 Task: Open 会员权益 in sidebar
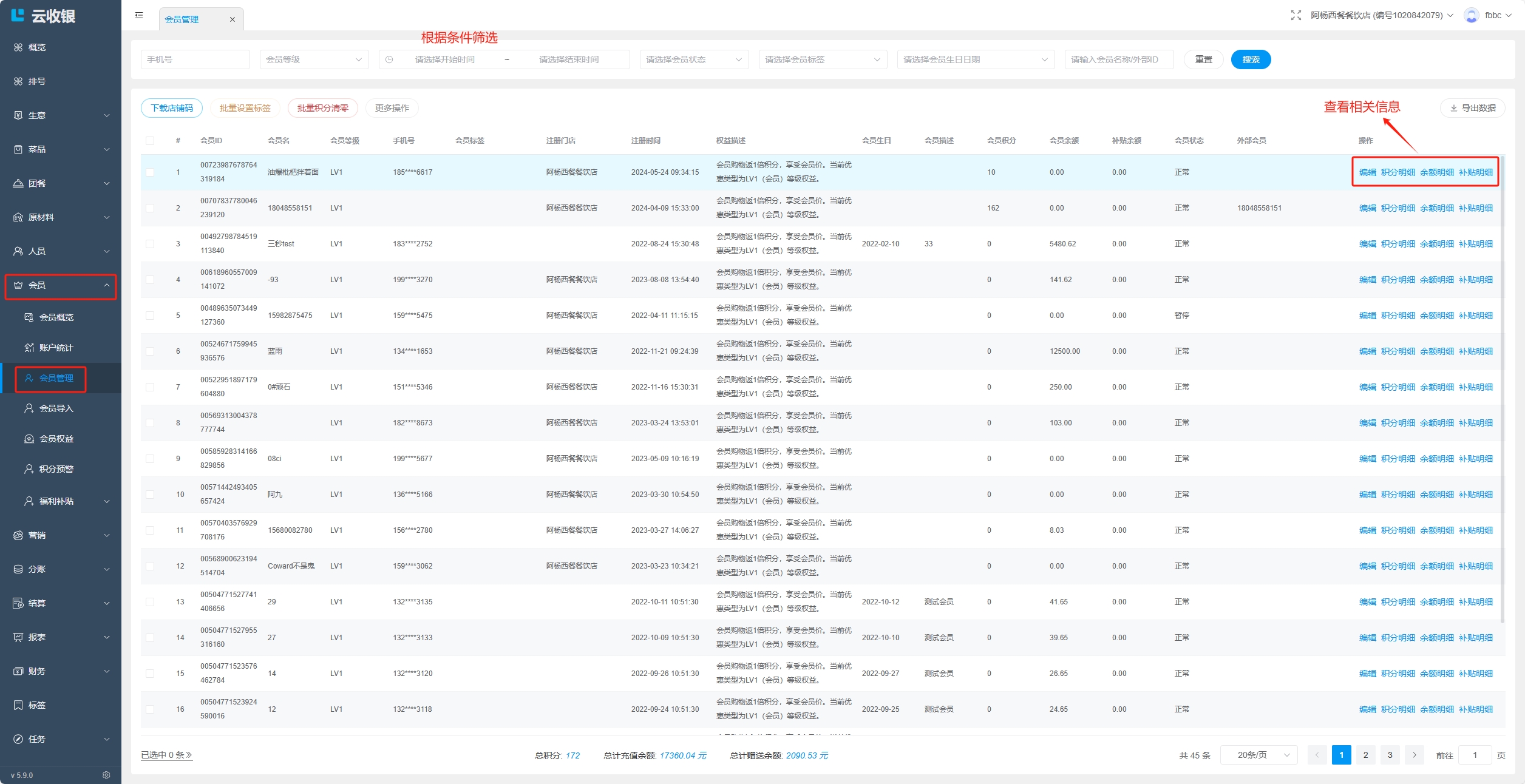56,439
